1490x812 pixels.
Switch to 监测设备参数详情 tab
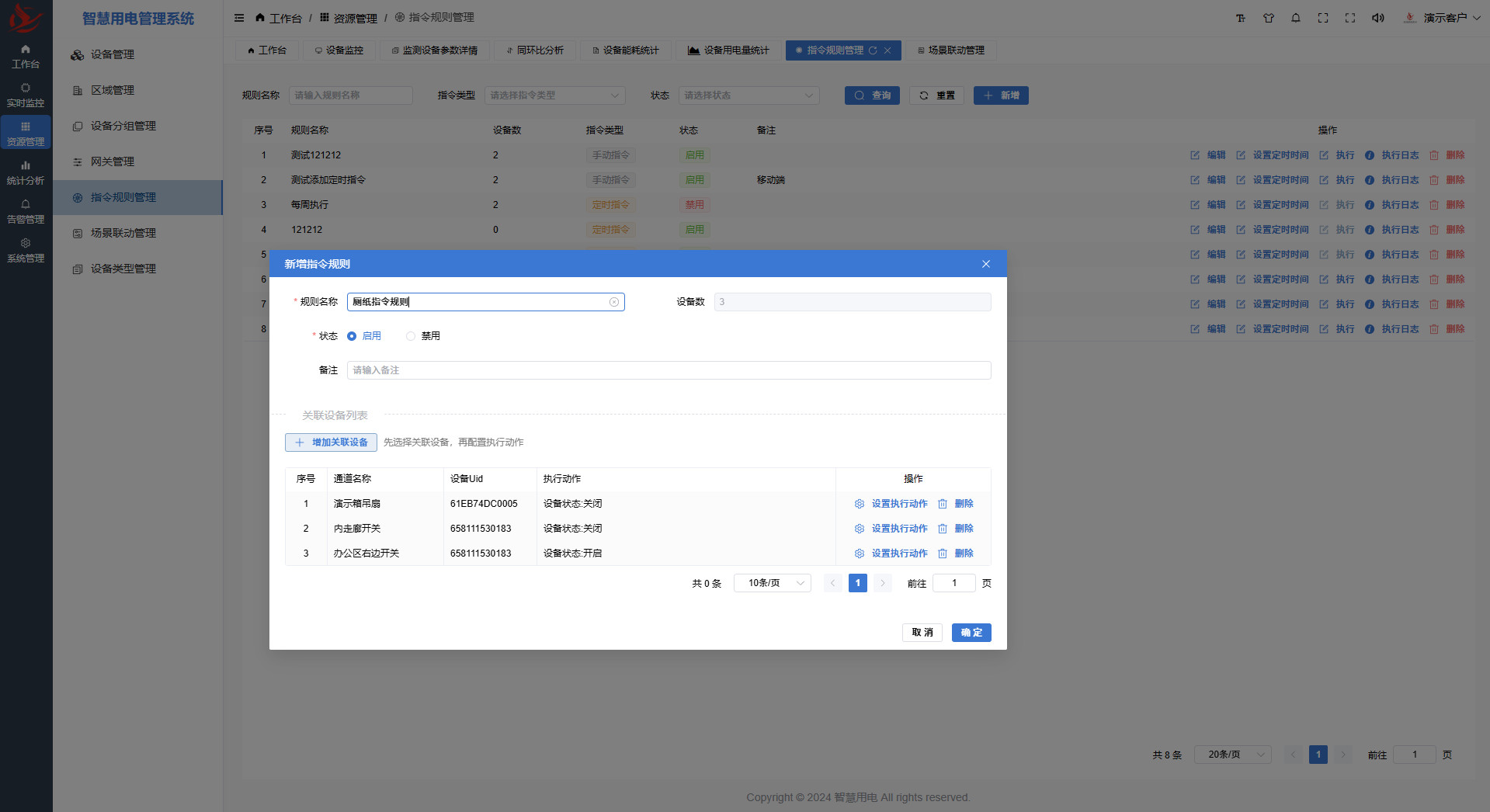tap(434, 50)
